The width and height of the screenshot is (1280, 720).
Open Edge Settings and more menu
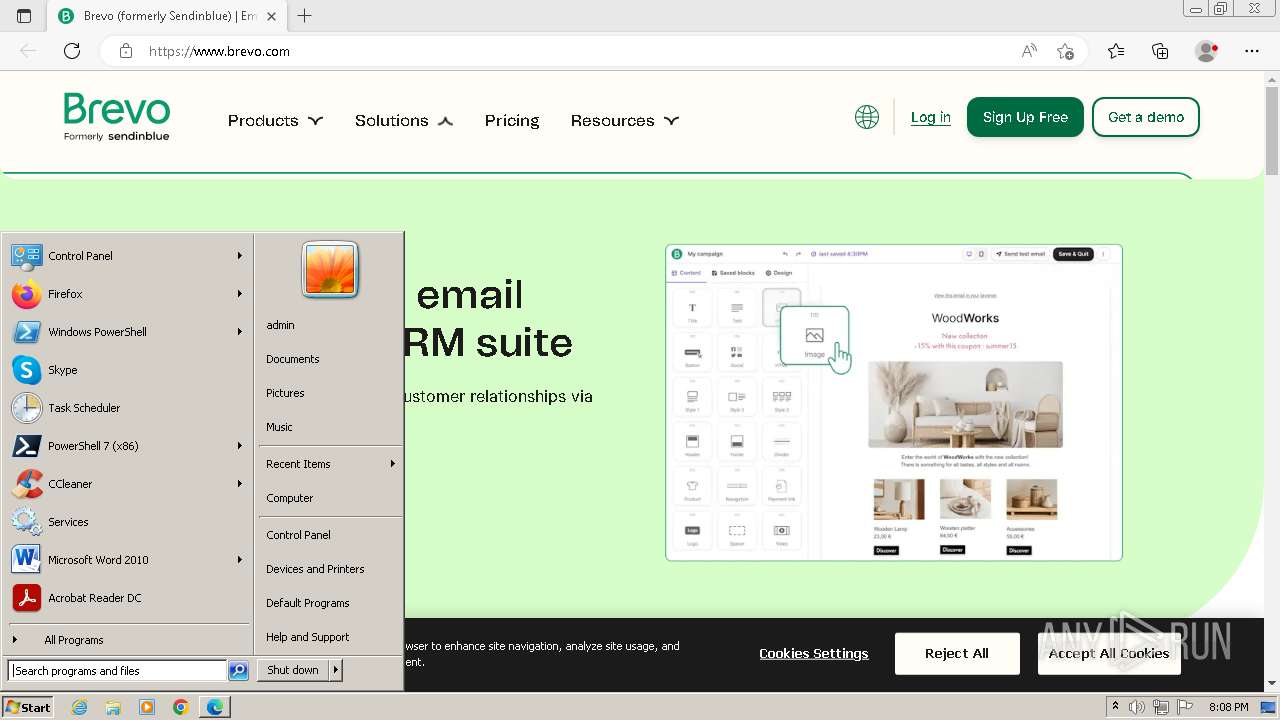(1252, 51)
